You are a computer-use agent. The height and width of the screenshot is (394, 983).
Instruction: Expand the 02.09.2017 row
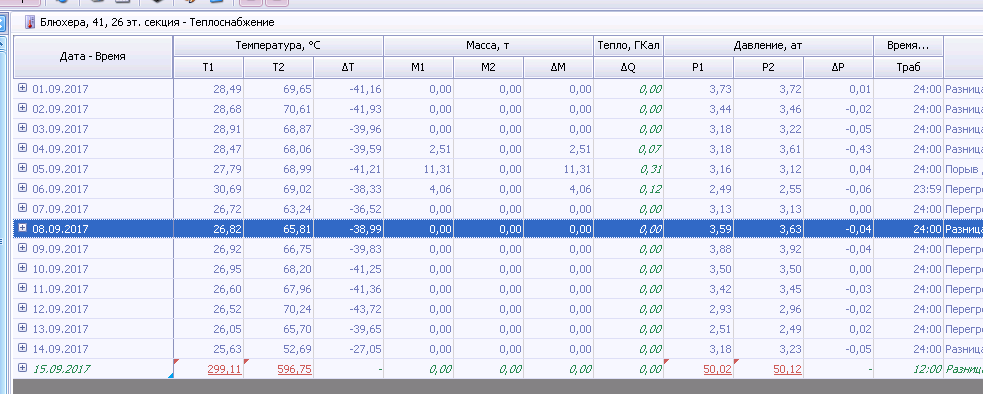click(23, 108)
